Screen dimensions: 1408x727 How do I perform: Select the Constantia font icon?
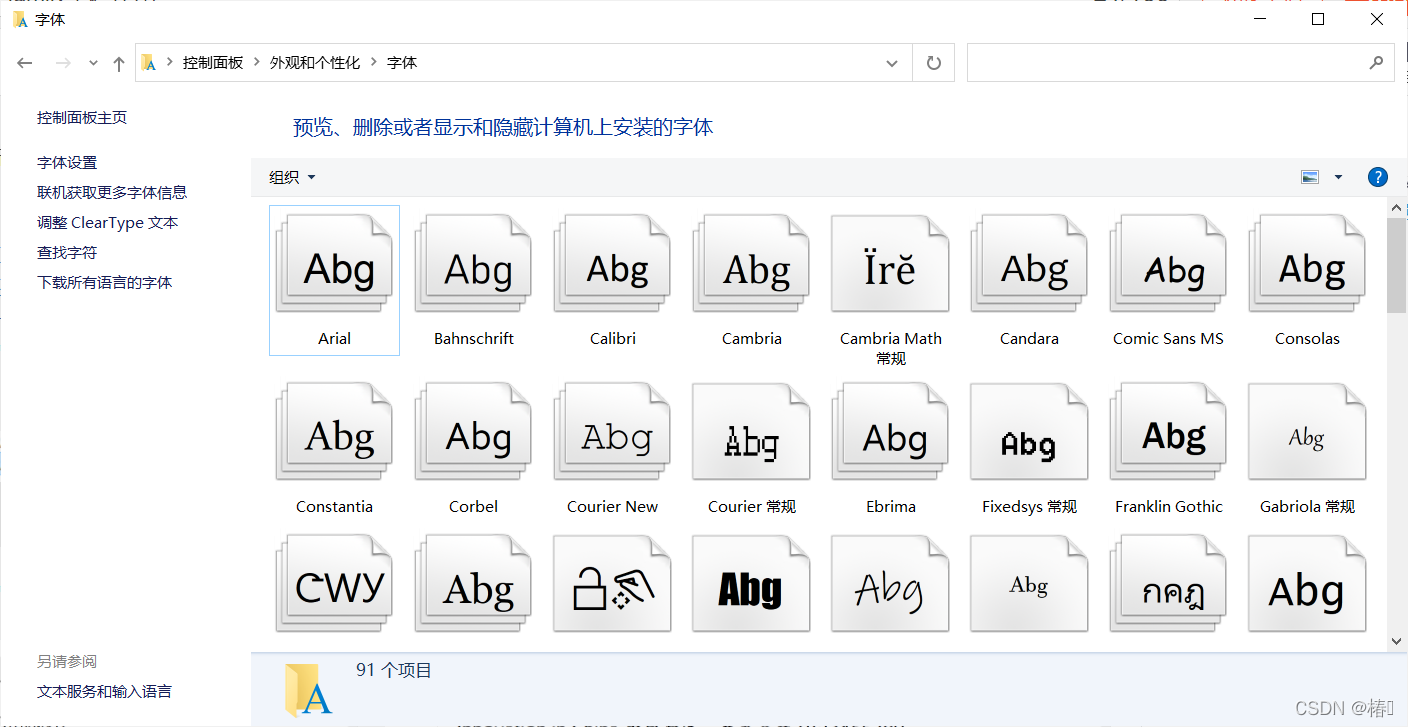point(334,431)
